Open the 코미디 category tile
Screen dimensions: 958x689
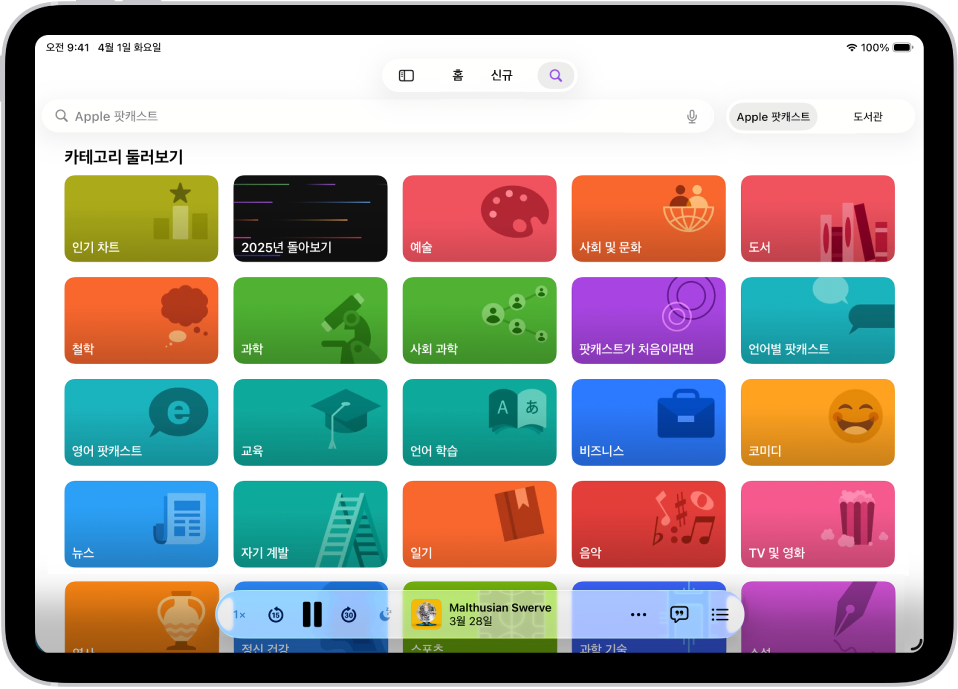[817, 423]
